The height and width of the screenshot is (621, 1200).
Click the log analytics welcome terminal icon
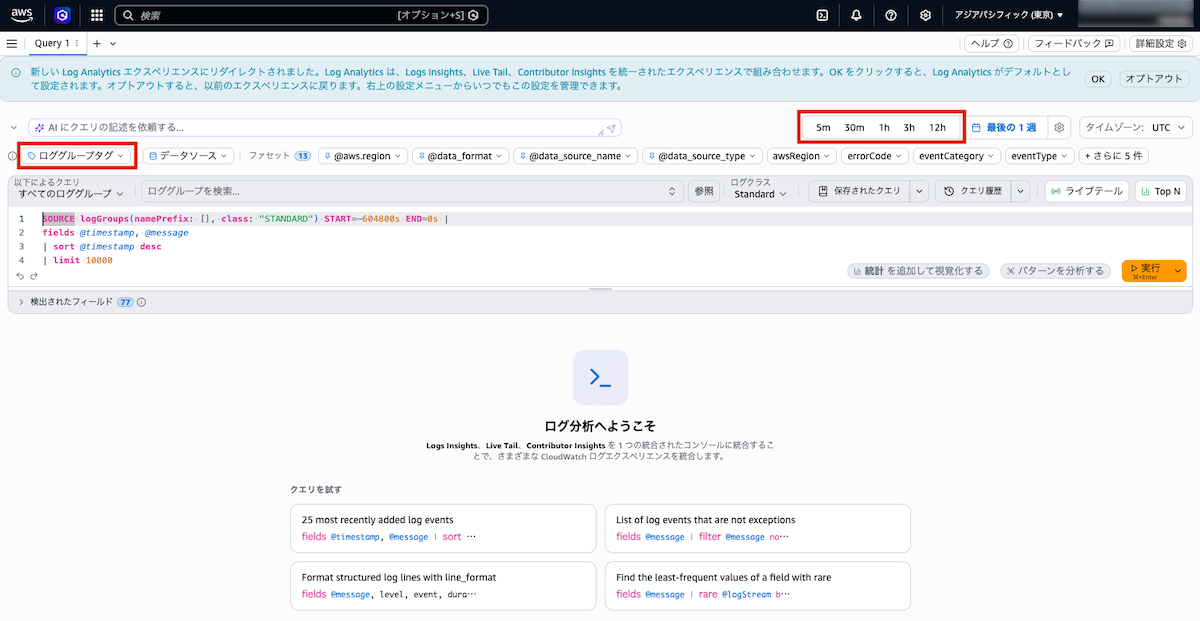coord(600,377)
